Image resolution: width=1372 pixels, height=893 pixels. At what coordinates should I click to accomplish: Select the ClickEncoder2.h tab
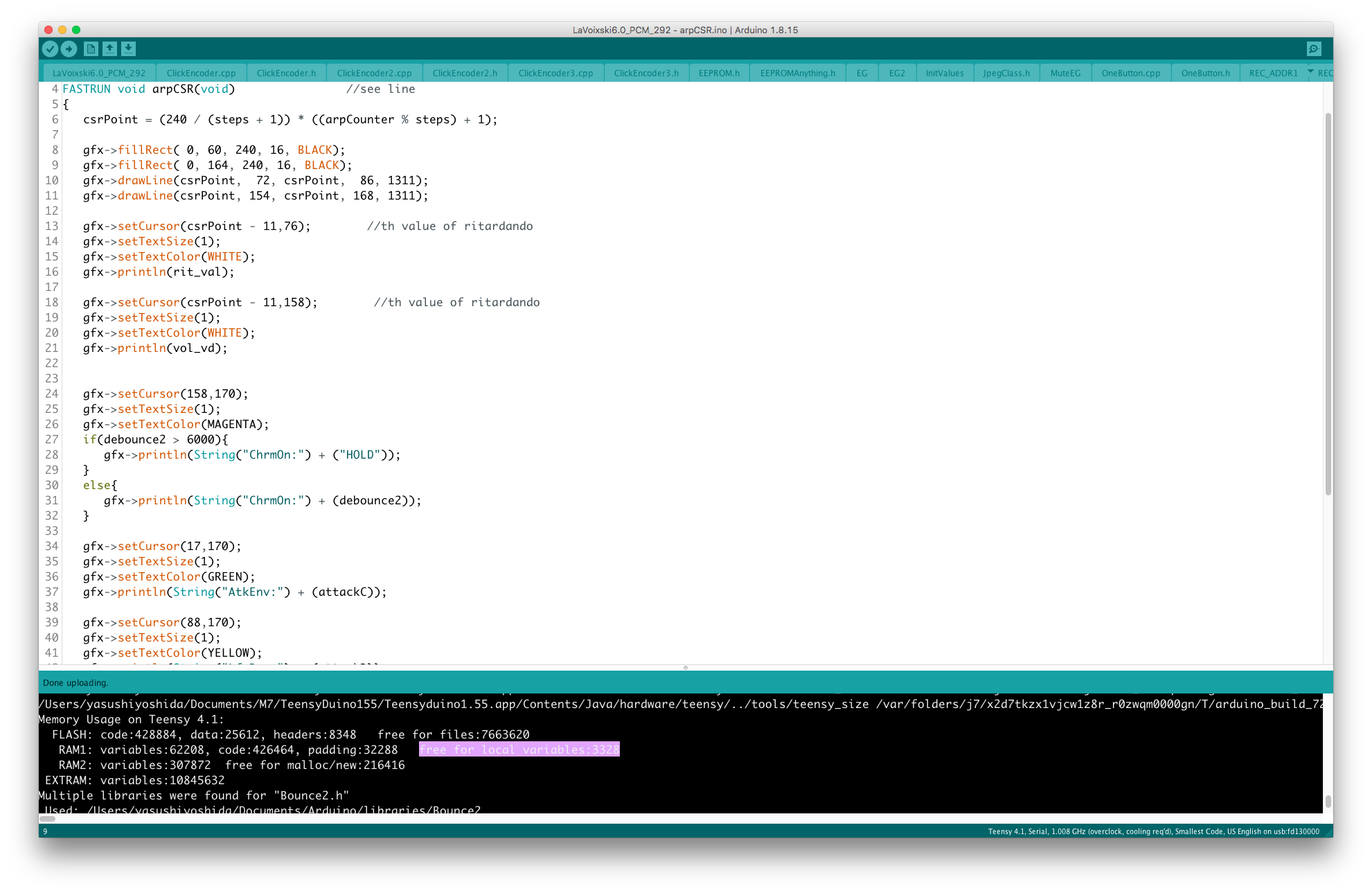tap(465, 73)
